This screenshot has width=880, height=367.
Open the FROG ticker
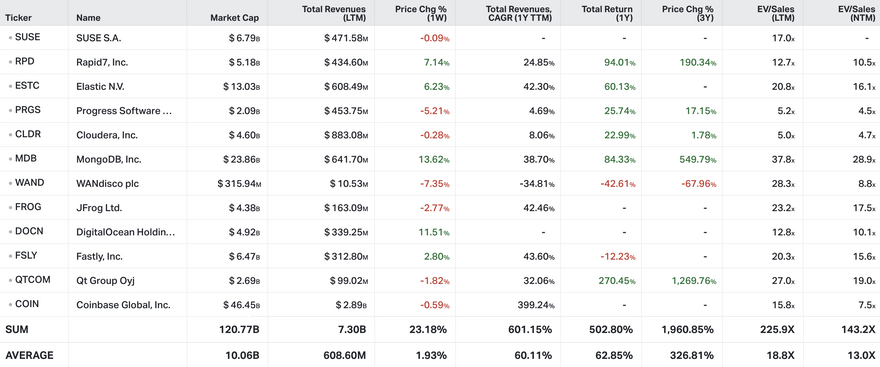[x=28, y=207]
